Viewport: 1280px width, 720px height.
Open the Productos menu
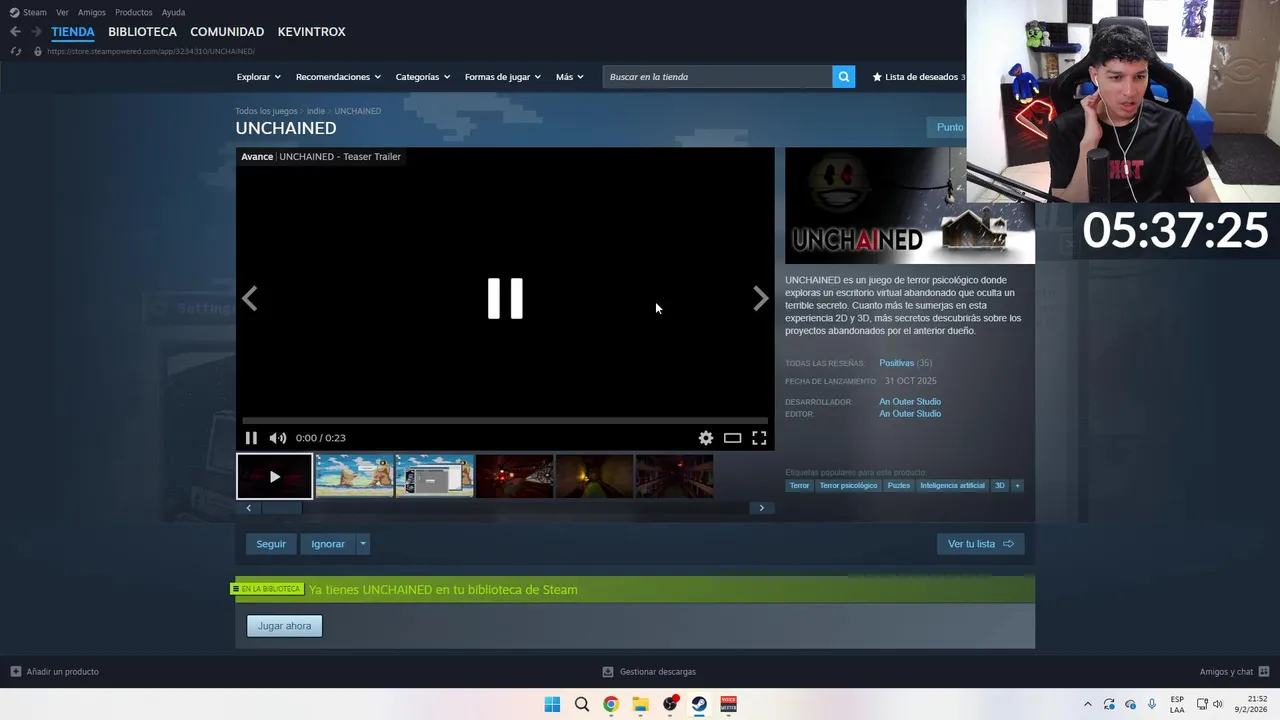(x=133, y=12)
